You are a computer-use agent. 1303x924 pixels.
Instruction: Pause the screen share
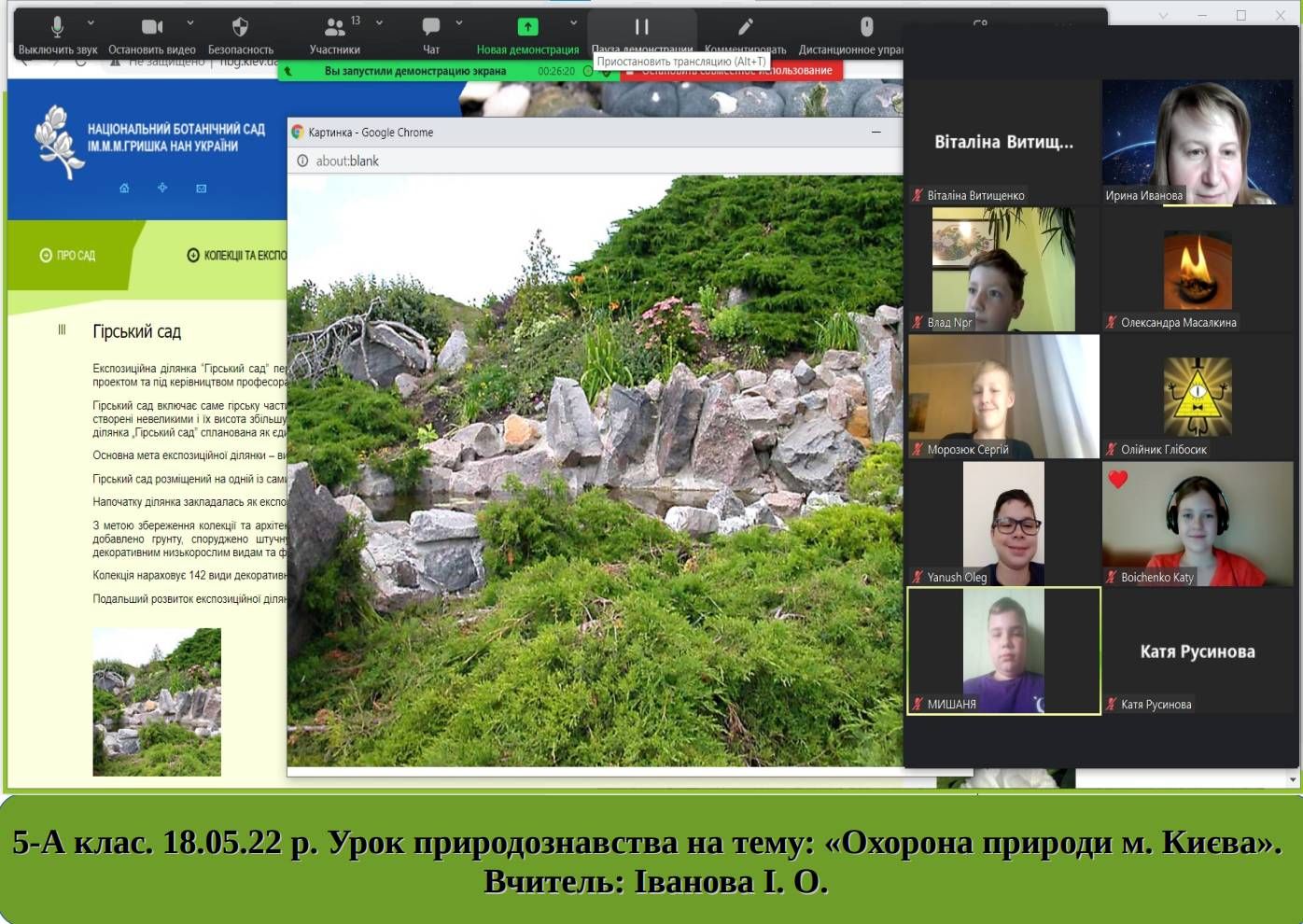point(642,27)
